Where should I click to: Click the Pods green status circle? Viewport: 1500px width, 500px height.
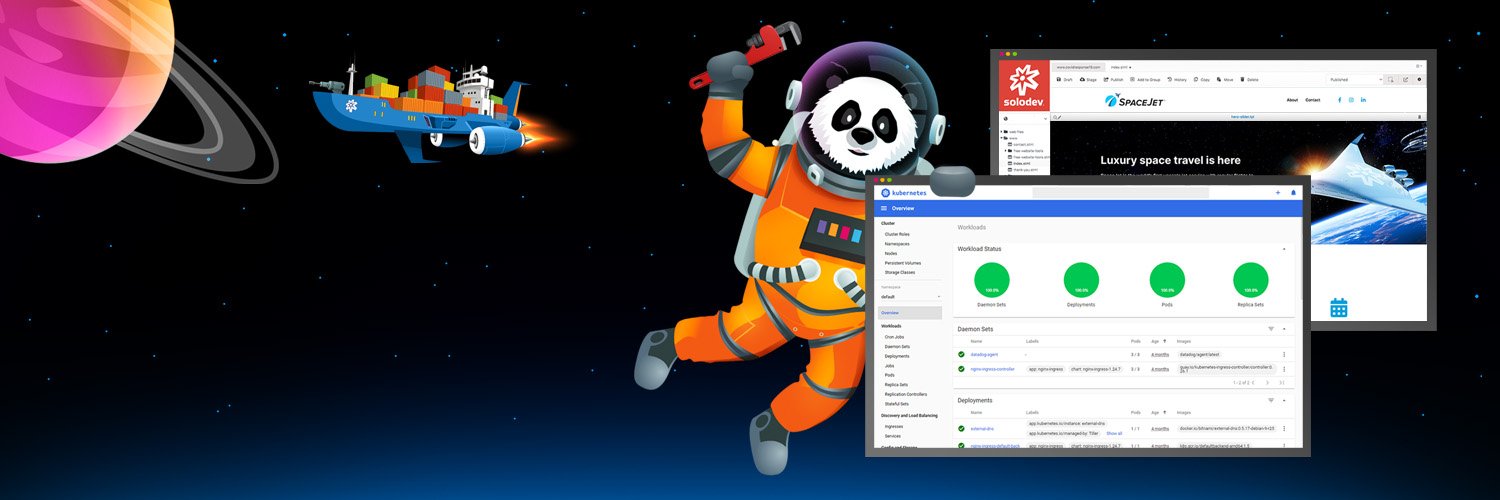click(1167, 279)
